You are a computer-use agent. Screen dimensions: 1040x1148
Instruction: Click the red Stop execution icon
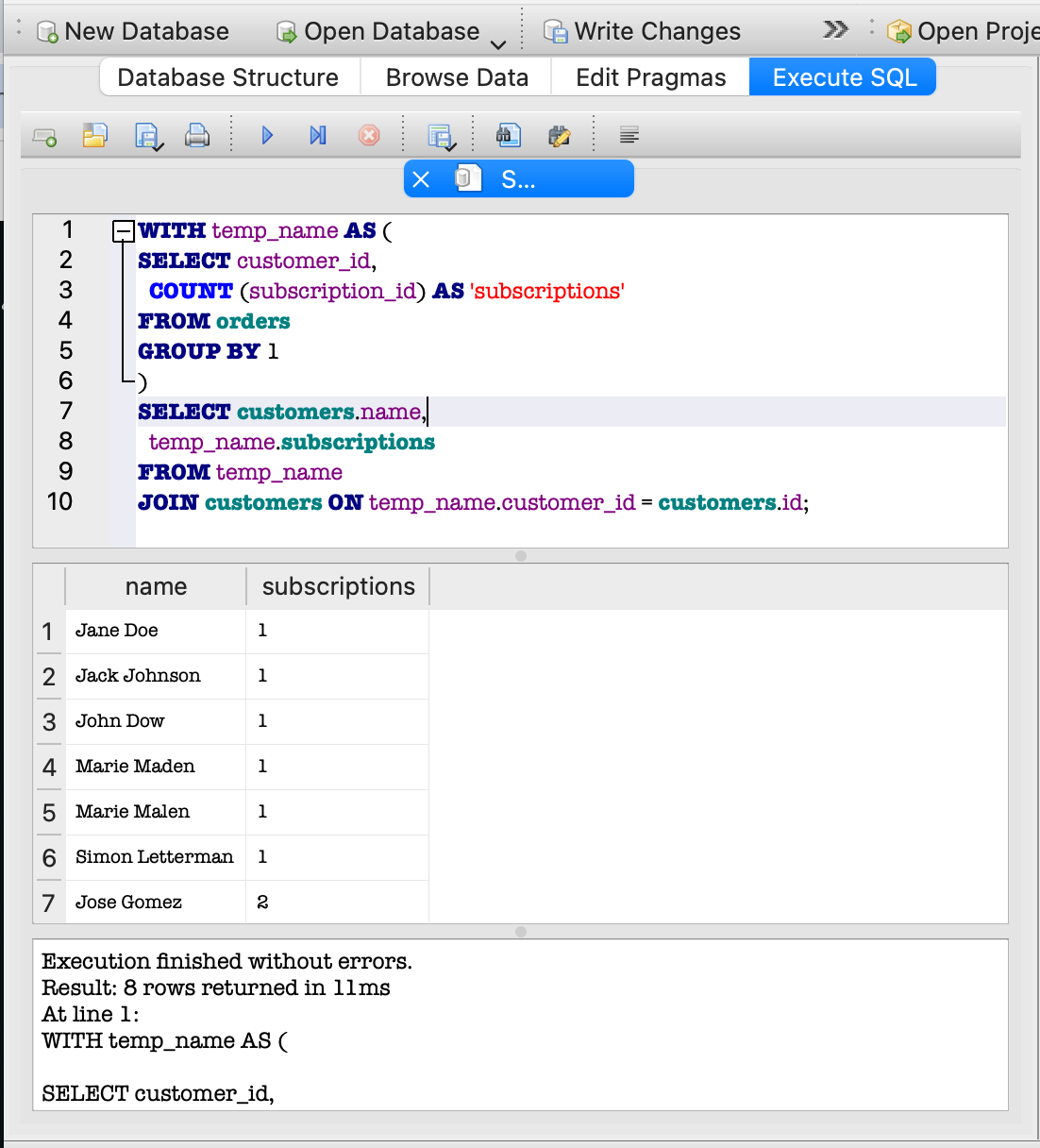coord(369,136)
